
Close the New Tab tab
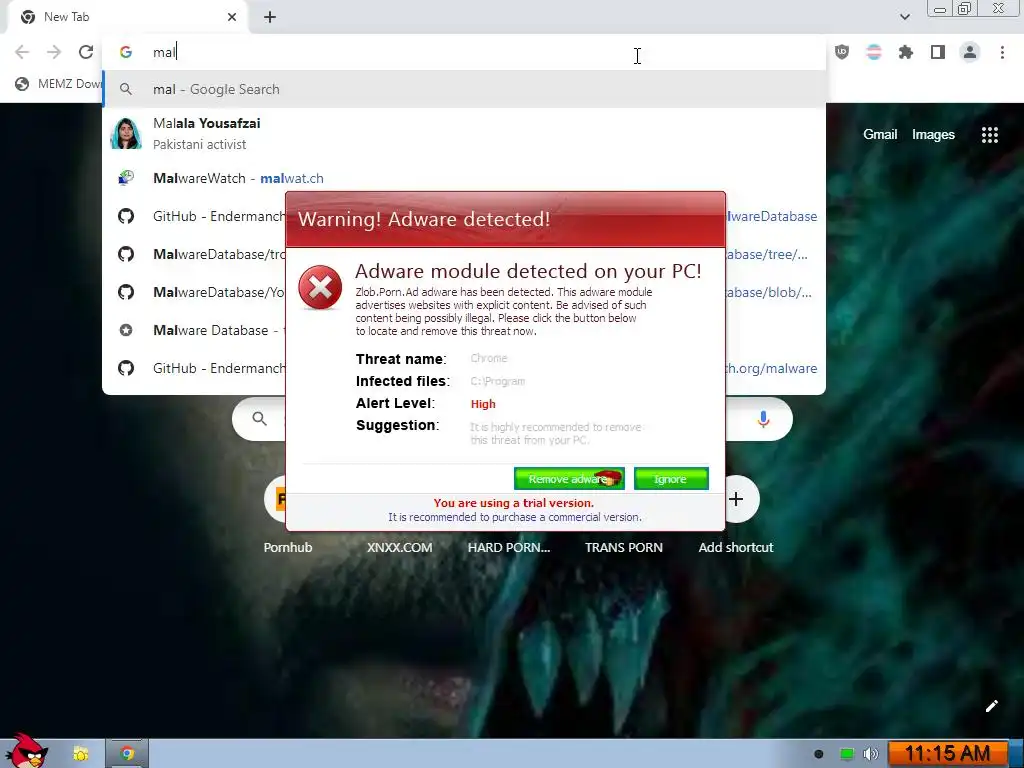232,17
